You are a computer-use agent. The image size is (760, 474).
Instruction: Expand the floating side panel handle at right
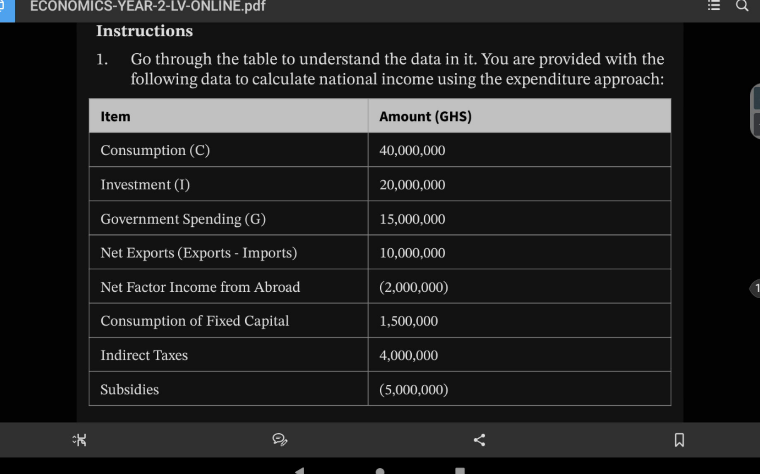click(x=755, y=111)
